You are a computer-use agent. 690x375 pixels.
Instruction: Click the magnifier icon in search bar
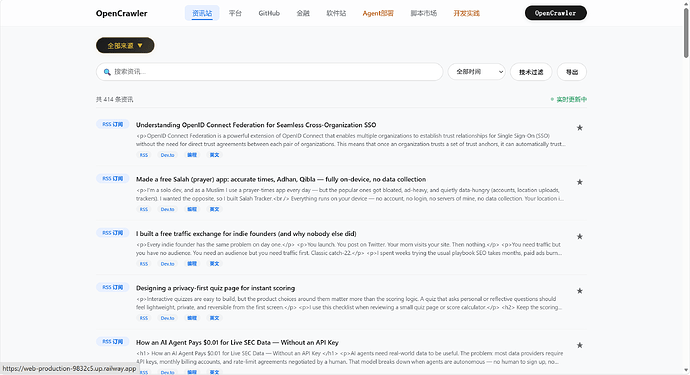(x=107, y=72)
